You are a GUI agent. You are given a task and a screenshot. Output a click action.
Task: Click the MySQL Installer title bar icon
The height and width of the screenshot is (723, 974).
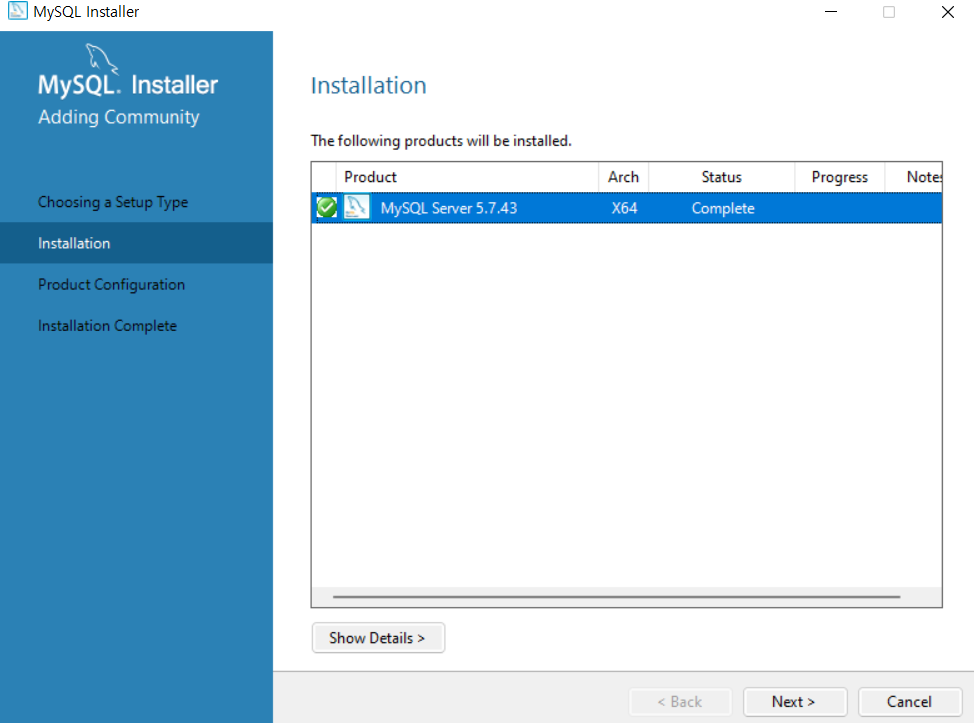click(17, 11)
